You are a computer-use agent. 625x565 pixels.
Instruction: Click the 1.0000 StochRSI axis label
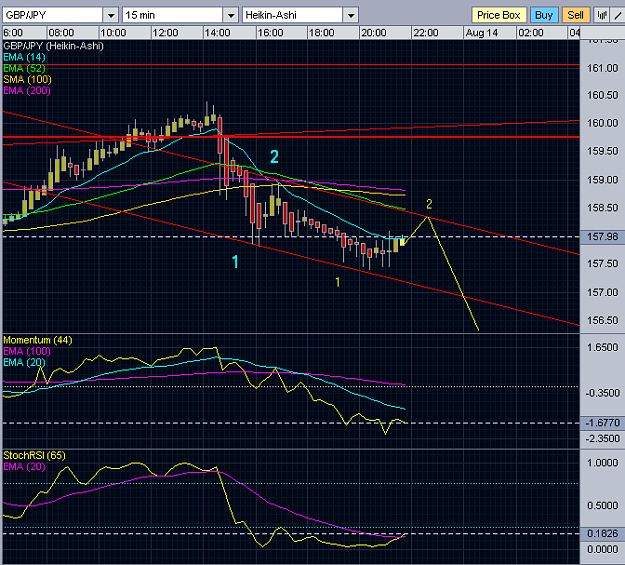point(602,463)
